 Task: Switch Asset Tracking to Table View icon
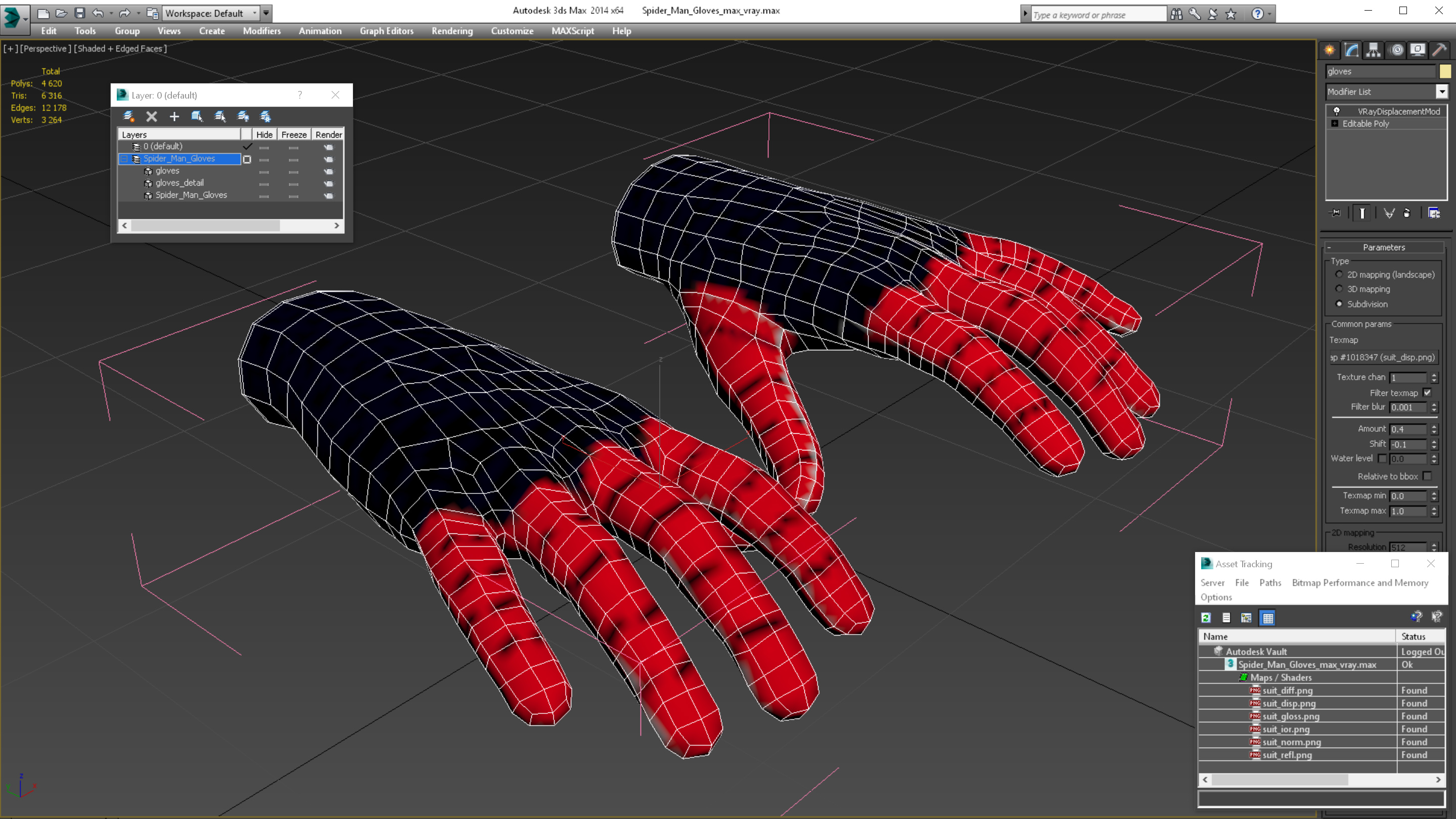click(1268, 618)
